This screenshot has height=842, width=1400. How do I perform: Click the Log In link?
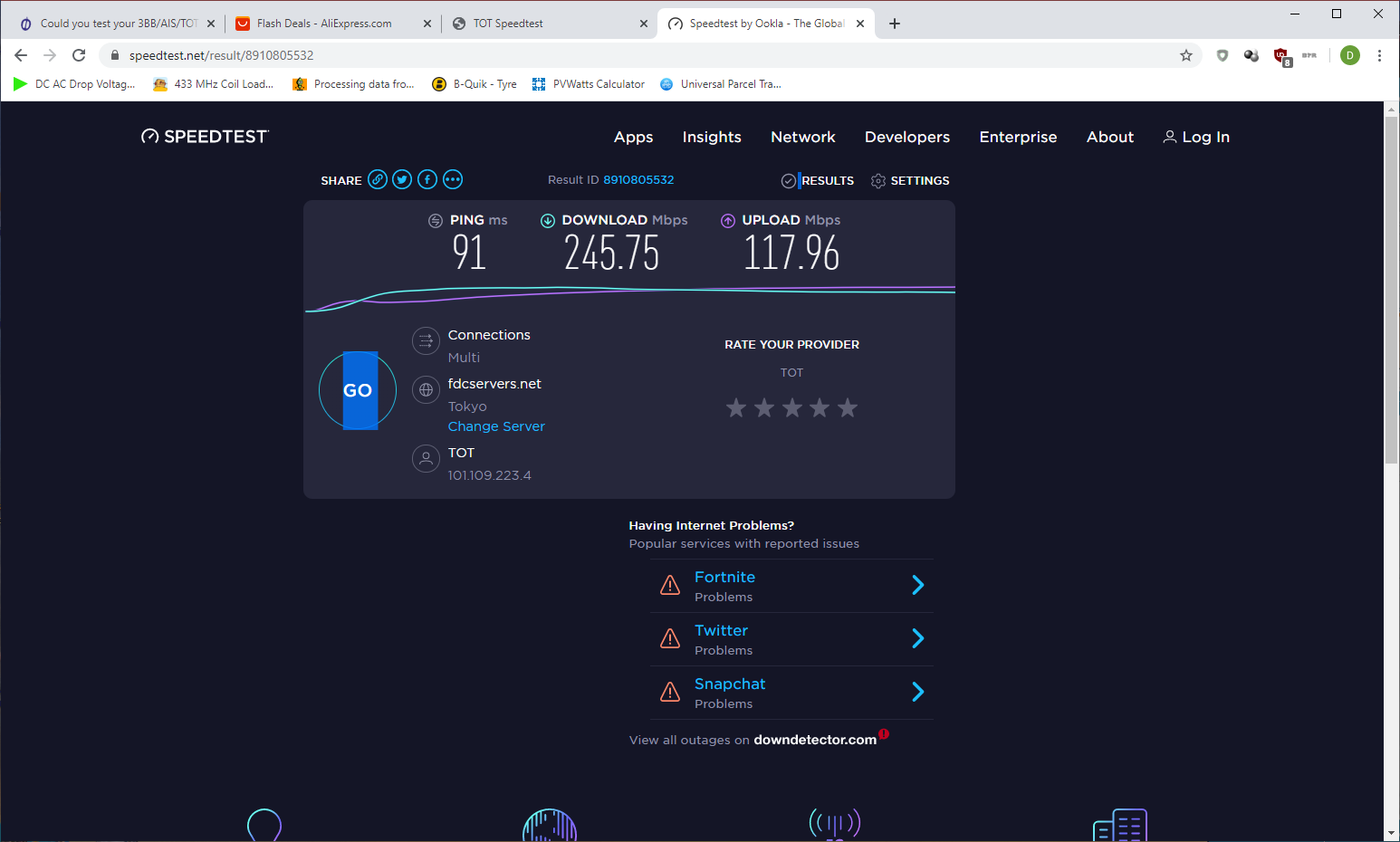(1196, 137)
